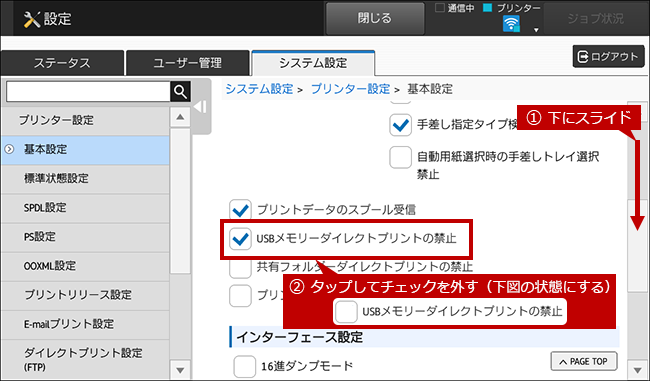Click the search magnifier icon
The image size is (650, 381).
[180, 91]
